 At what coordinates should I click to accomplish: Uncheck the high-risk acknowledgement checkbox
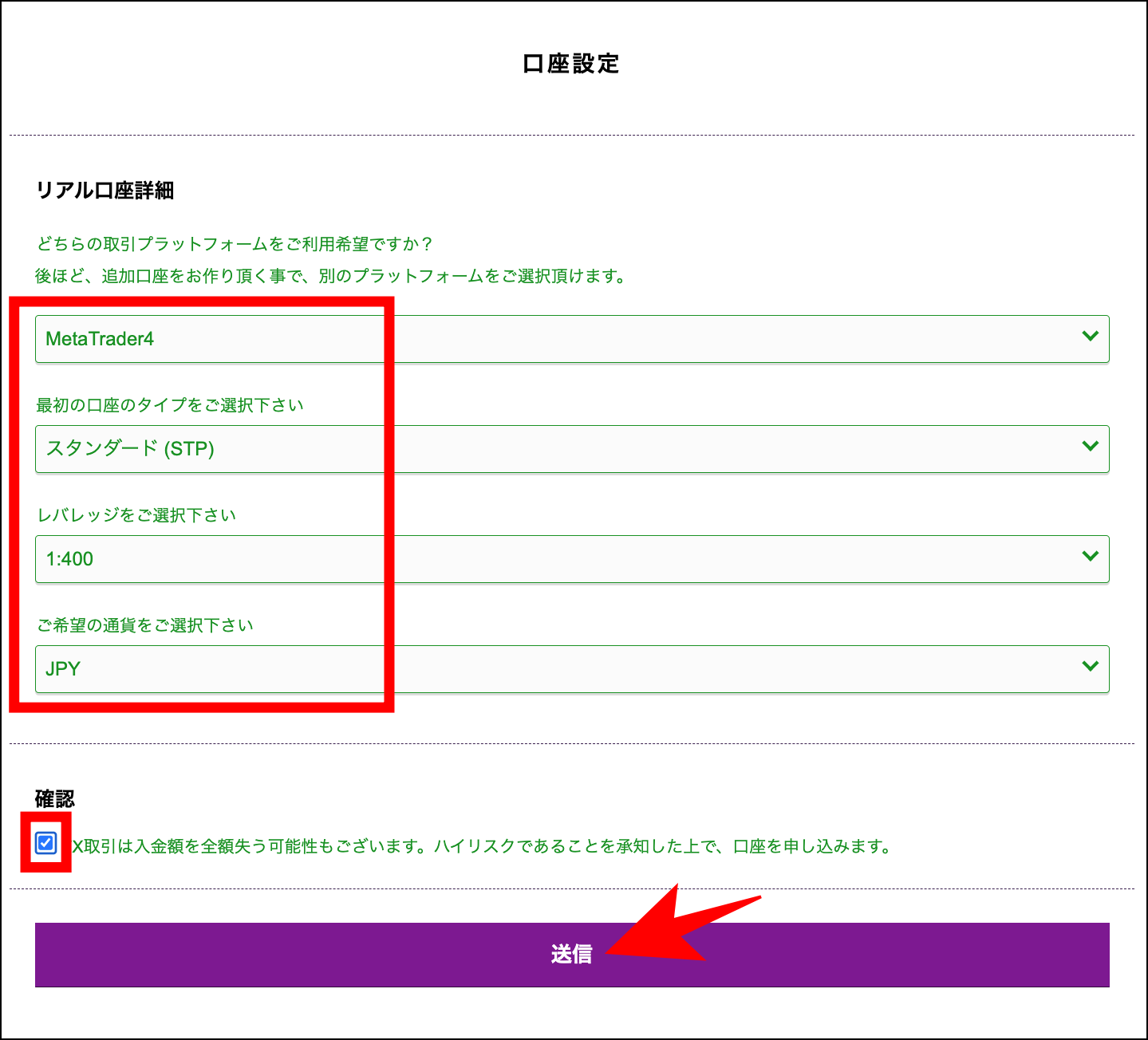[x=45, y=843]
